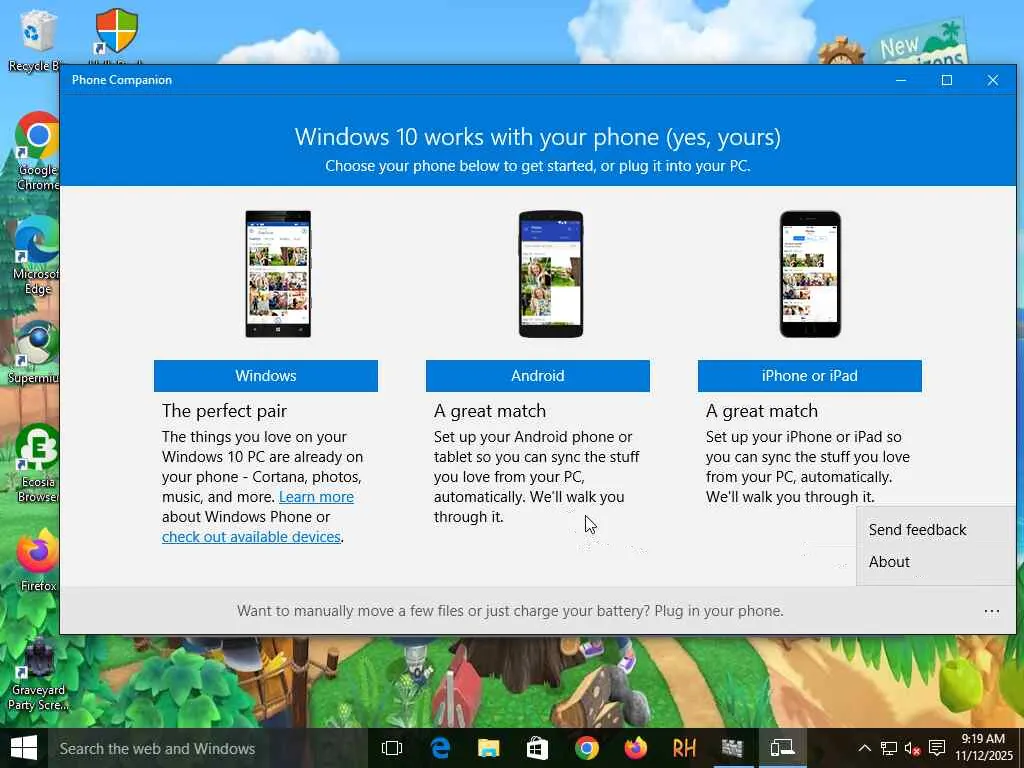
Task: Click the Phone Companion taskbar icon
Action: point(782,748)
